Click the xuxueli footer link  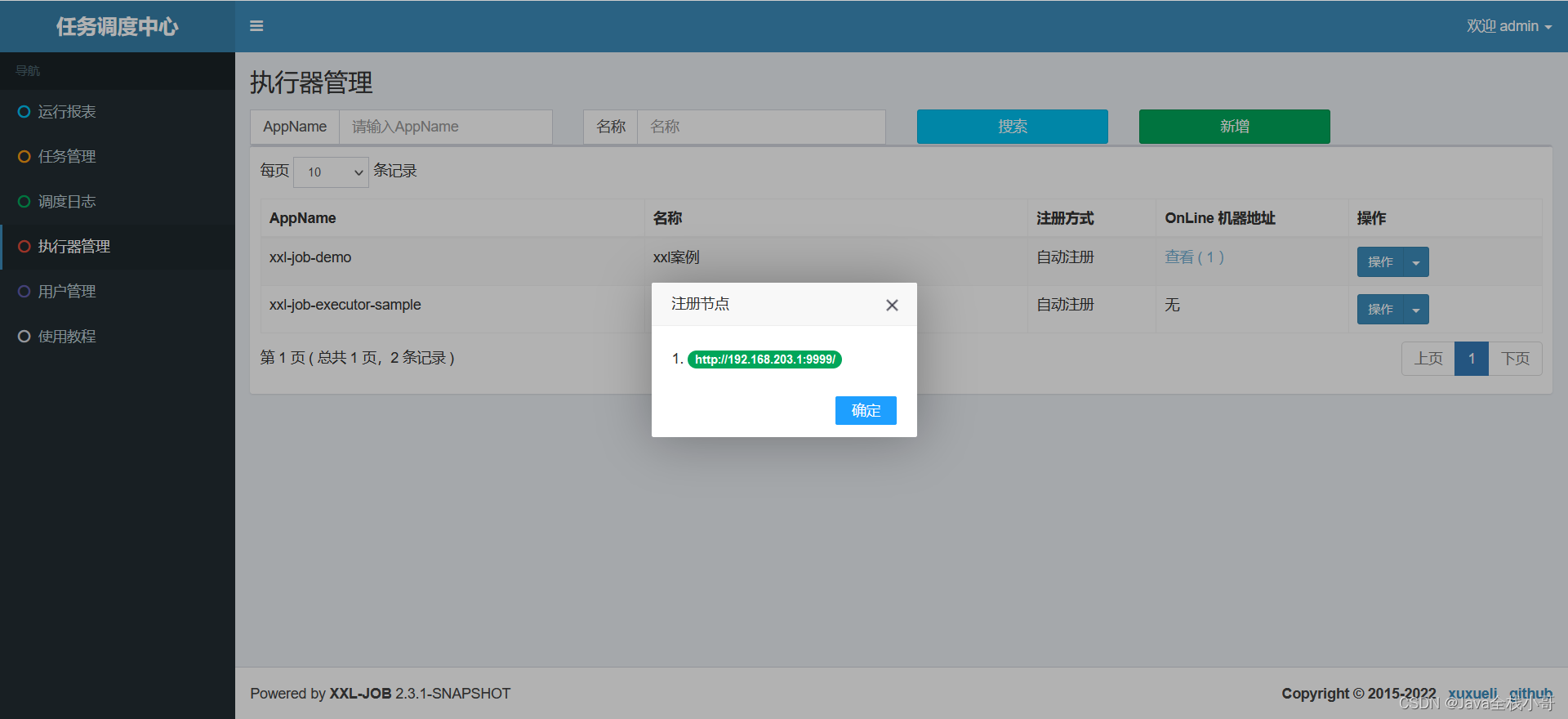1472,694
